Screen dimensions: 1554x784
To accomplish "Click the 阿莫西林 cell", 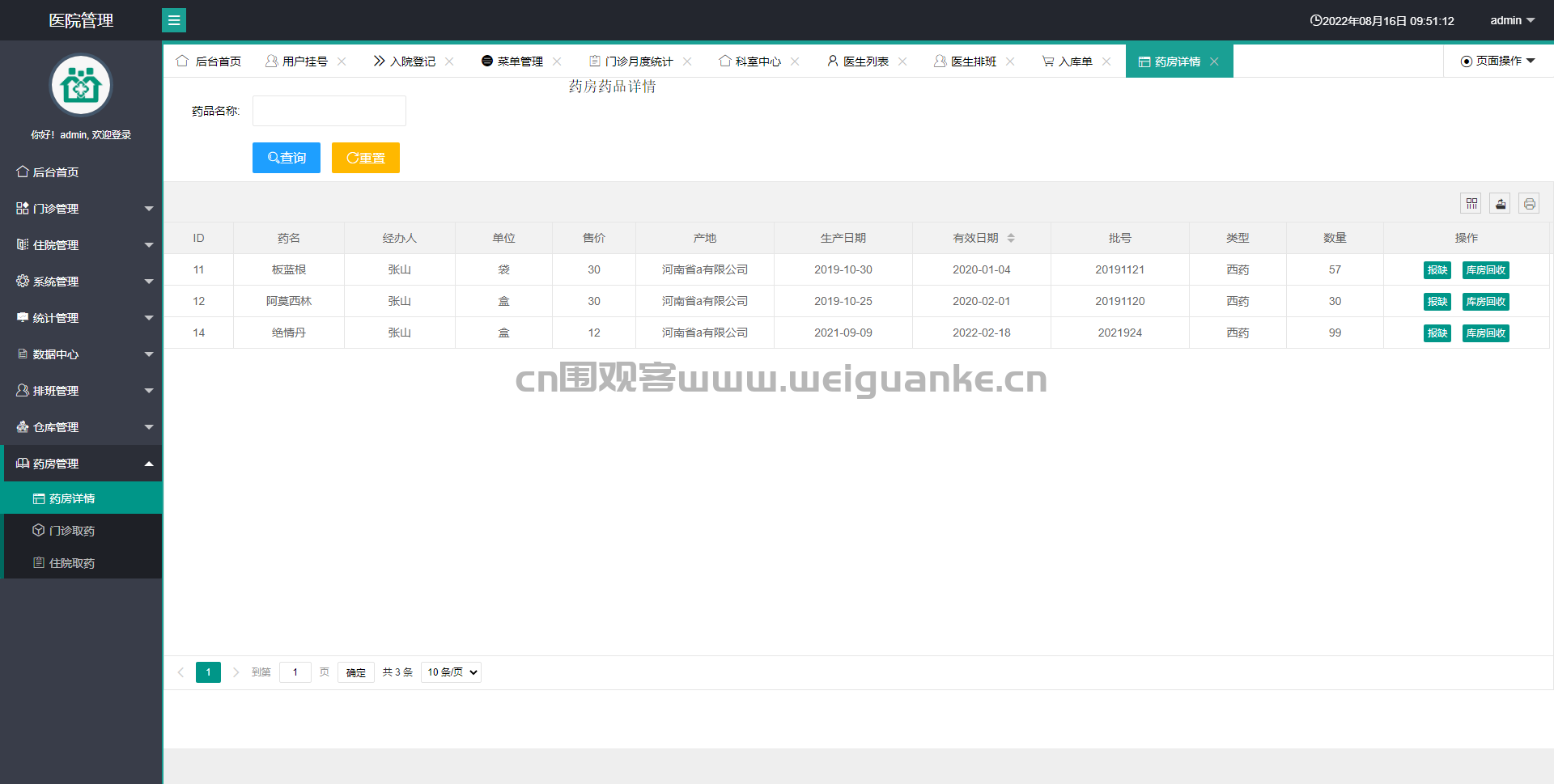I will (289, 301).
